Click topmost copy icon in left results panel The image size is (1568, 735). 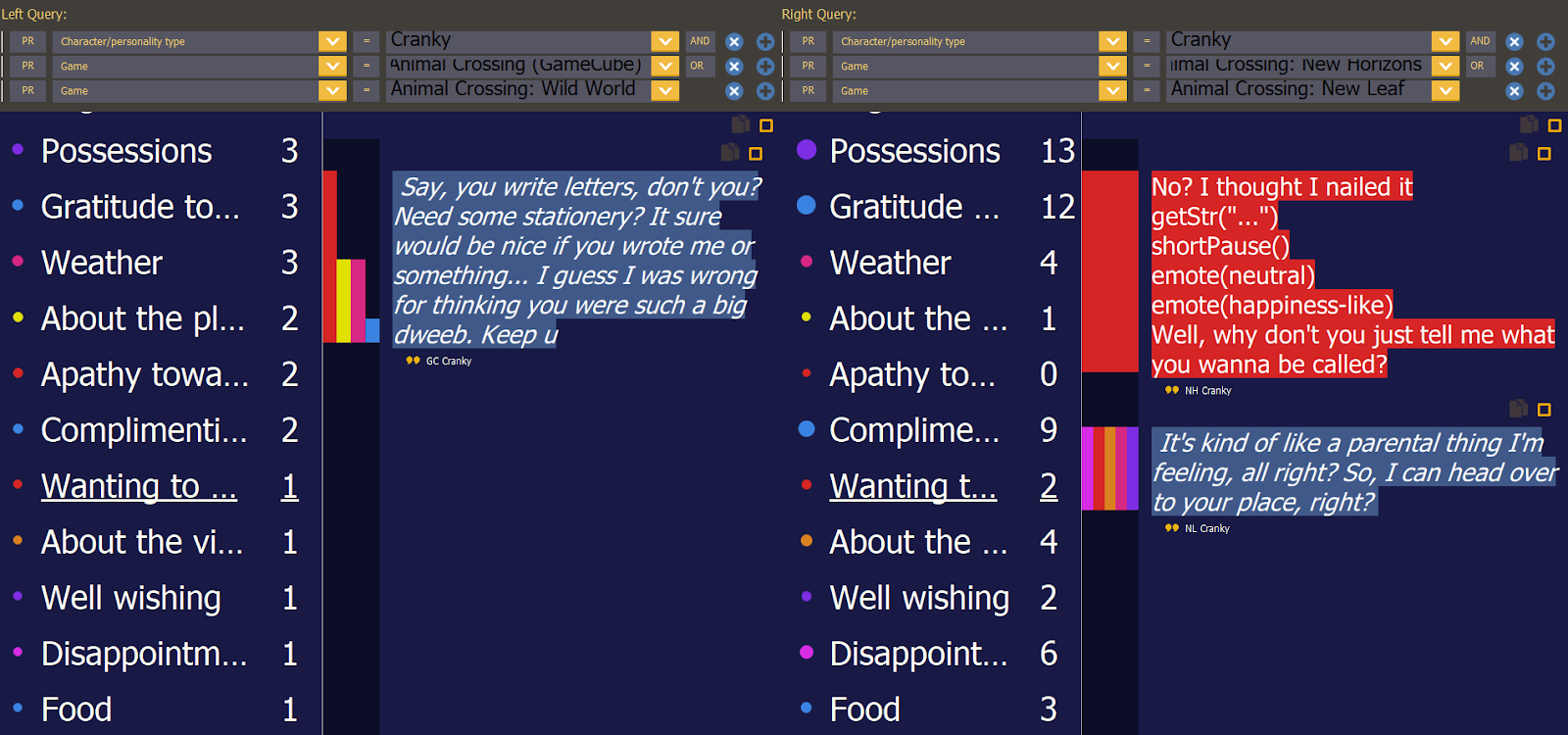point(741,123)
